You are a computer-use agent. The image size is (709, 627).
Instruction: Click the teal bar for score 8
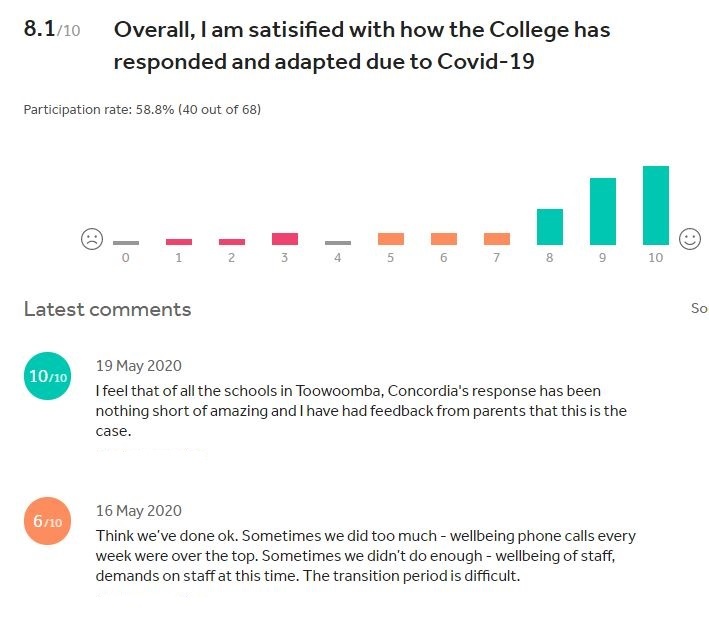coord(550,227)
